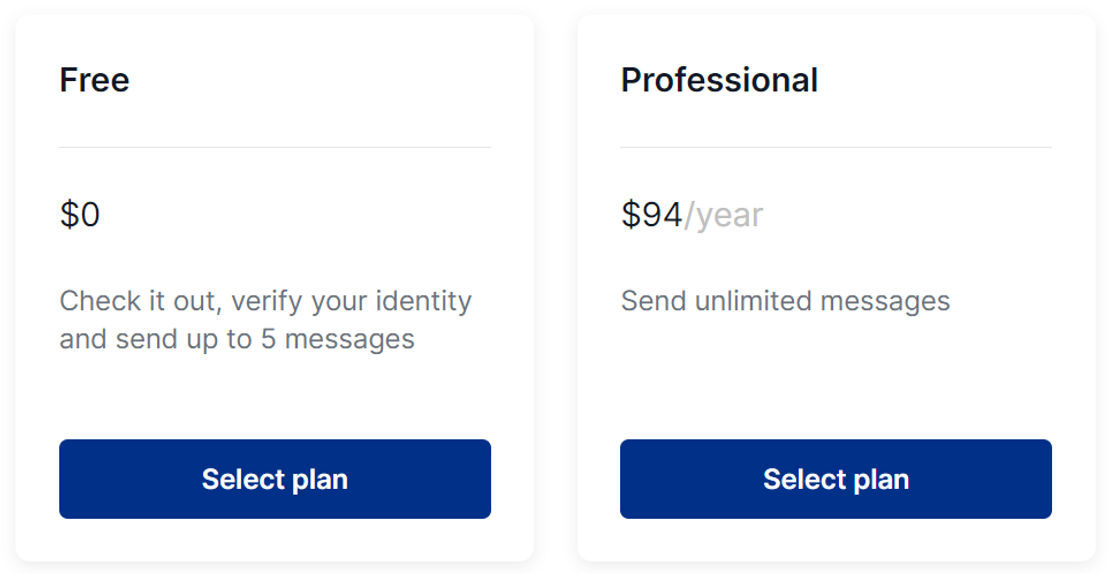Click the Free plan heading
The width and height of the screenshot is (1108, 574).
click(x=95, y=80)
